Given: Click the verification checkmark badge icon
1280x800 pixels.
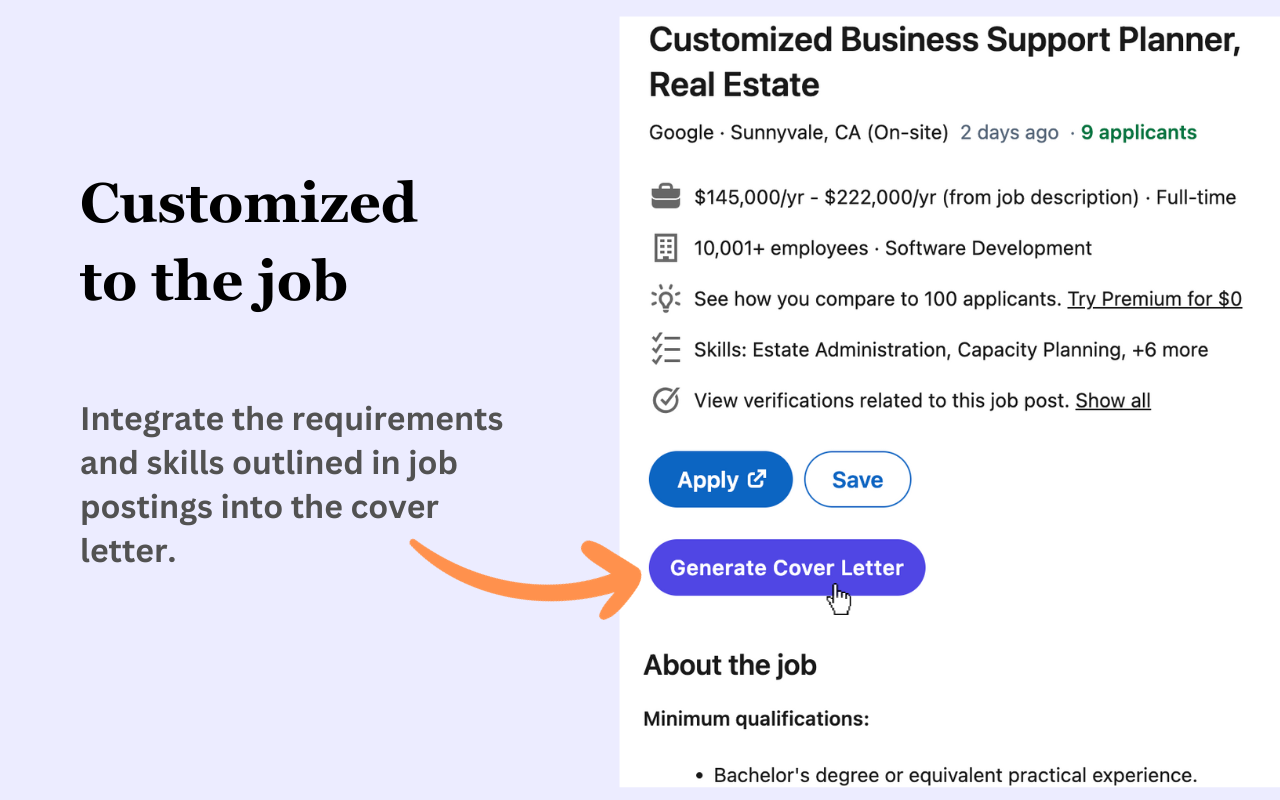Looking at the screenshot, I should pyautogui.click(x=665, y=401).
